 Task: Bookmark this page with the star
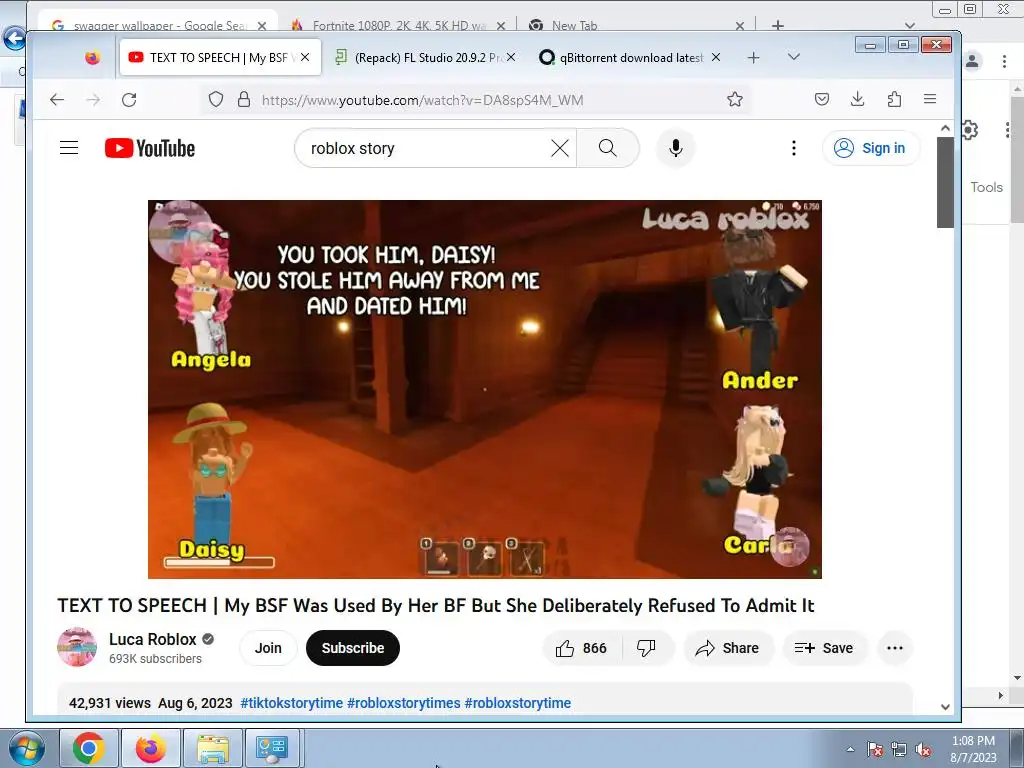click(x=735, y=99)
